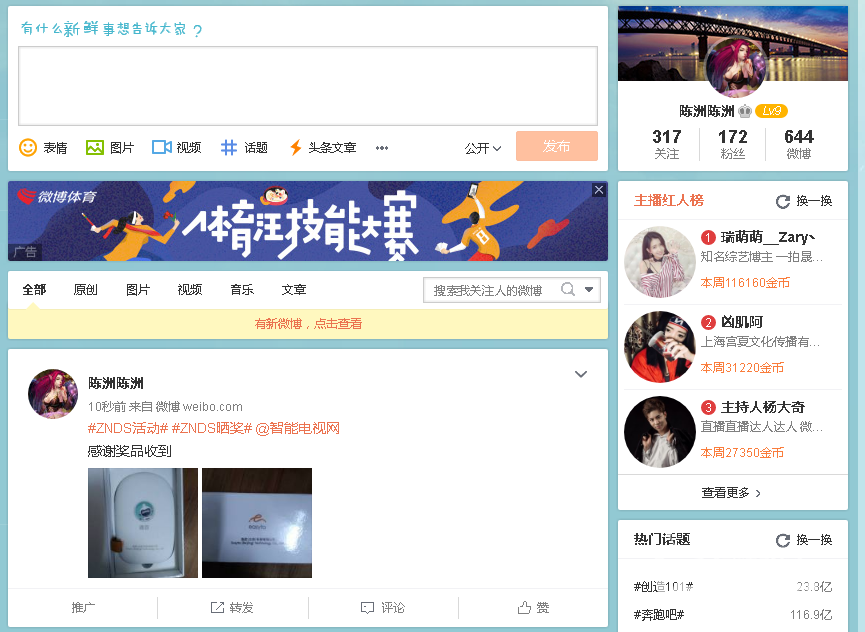Show more compose options (ellipsis)
The image size is (865, 632).
tap(382, 148)
